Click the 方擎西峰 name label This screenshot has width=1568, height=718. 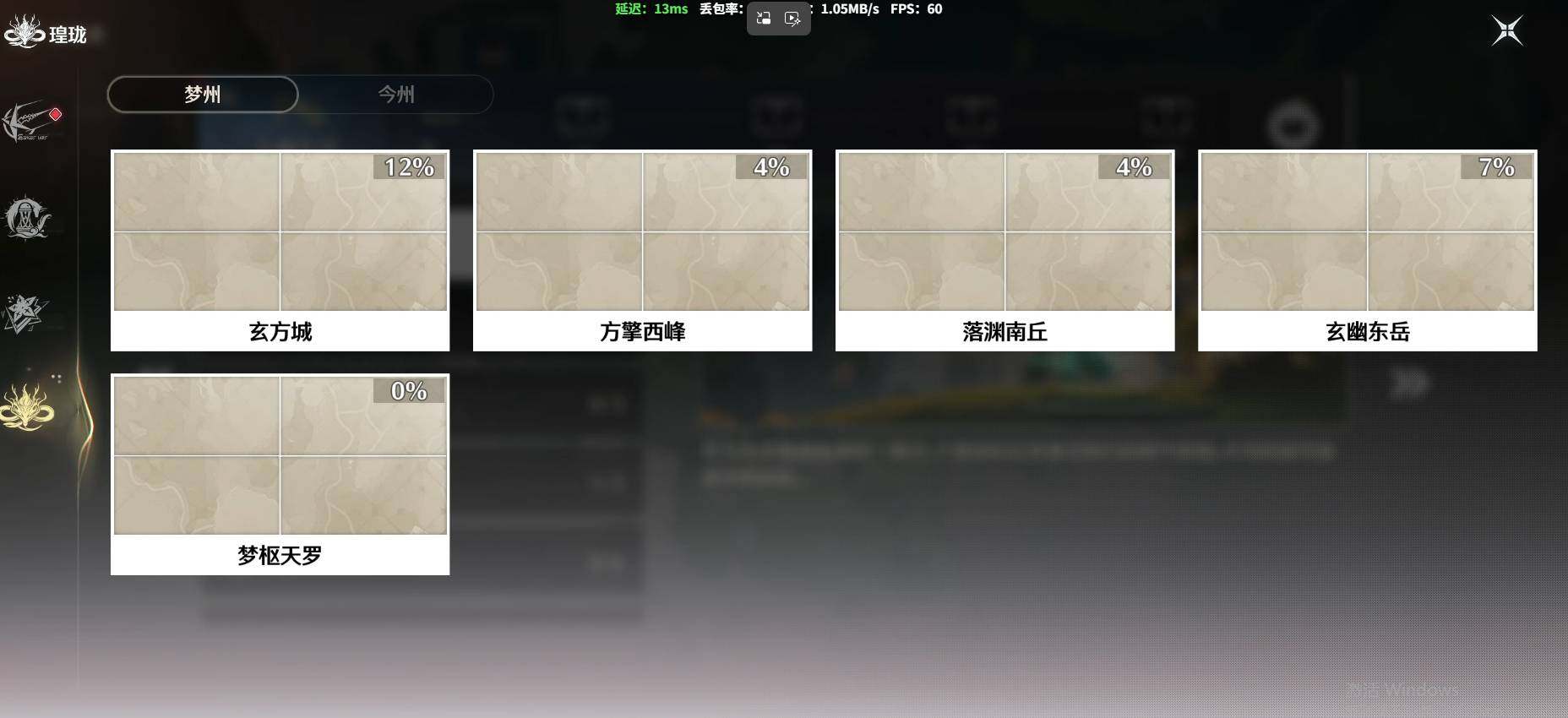tap(643, 331)
